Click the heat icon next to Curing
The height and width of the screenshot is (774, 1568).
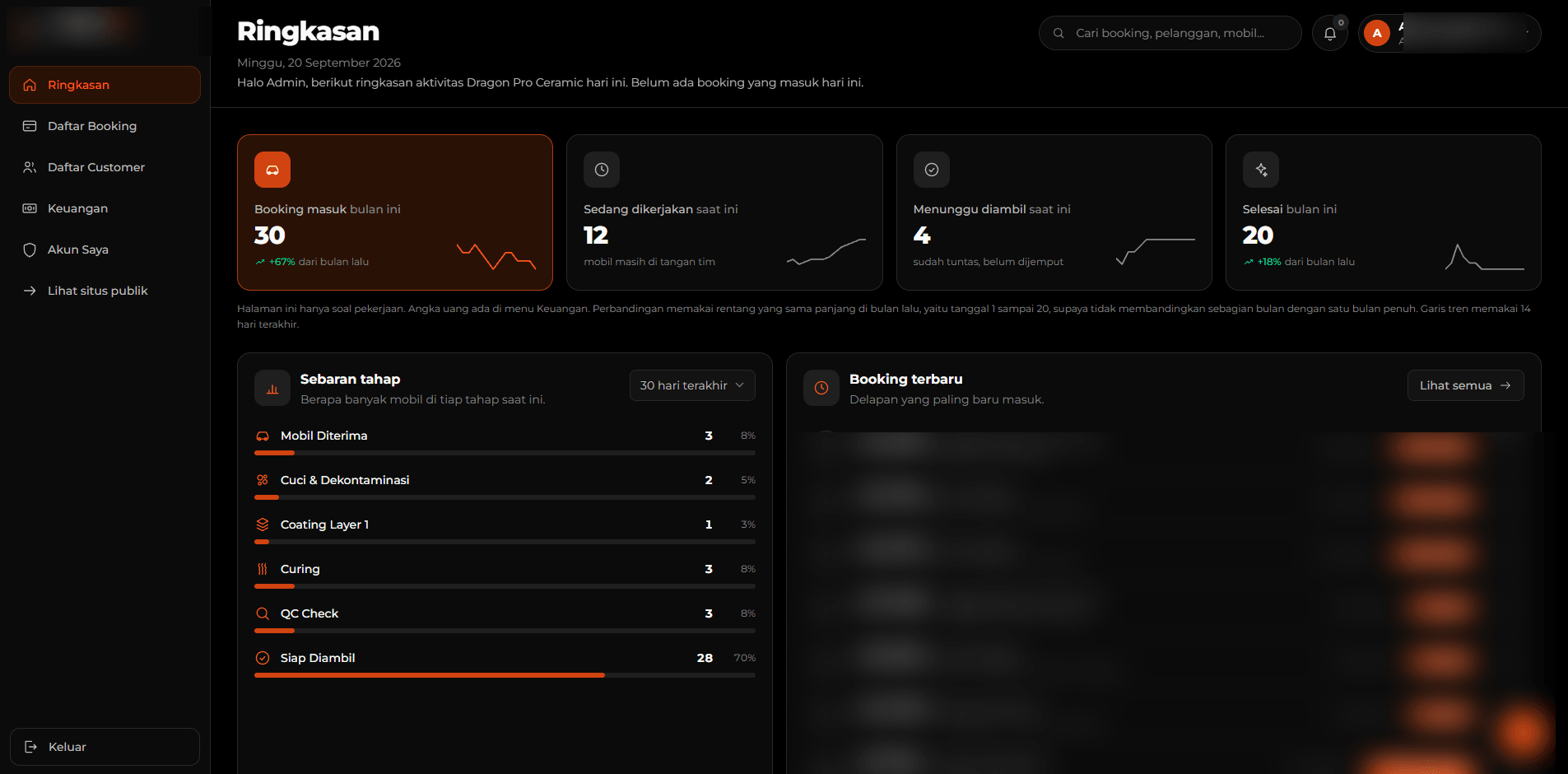click(263, 569)
